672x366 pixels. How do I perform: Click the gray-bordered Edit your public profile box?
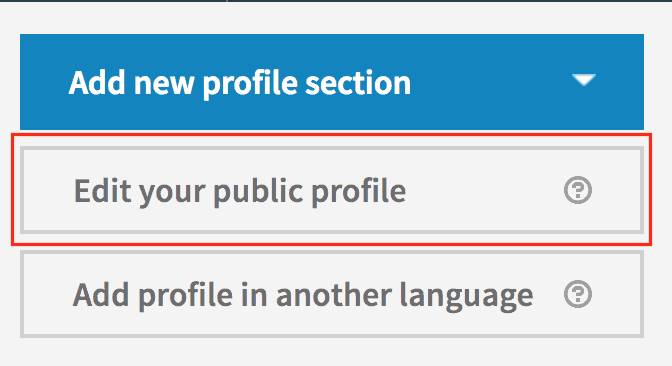[x=332, y=190]
